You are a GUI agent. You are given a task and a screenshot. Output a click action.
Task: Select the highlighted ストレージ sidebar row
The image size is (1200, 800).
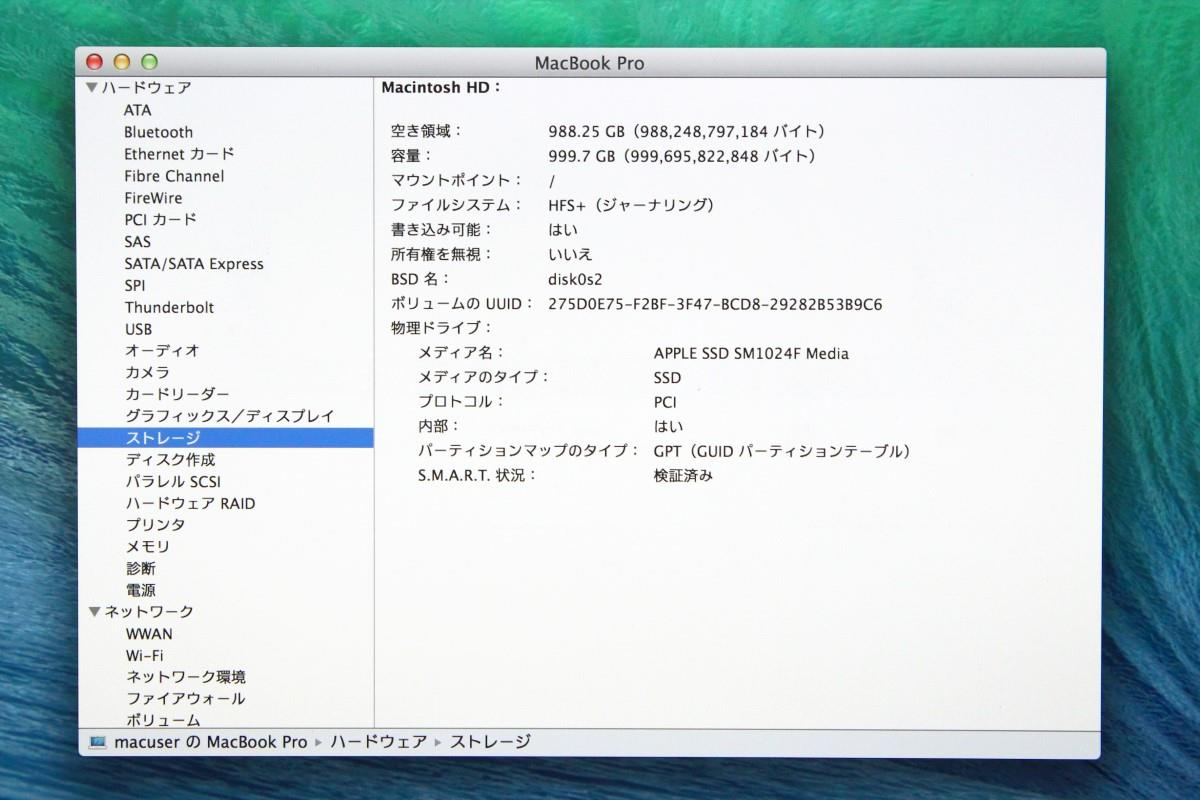click(225, 438)
